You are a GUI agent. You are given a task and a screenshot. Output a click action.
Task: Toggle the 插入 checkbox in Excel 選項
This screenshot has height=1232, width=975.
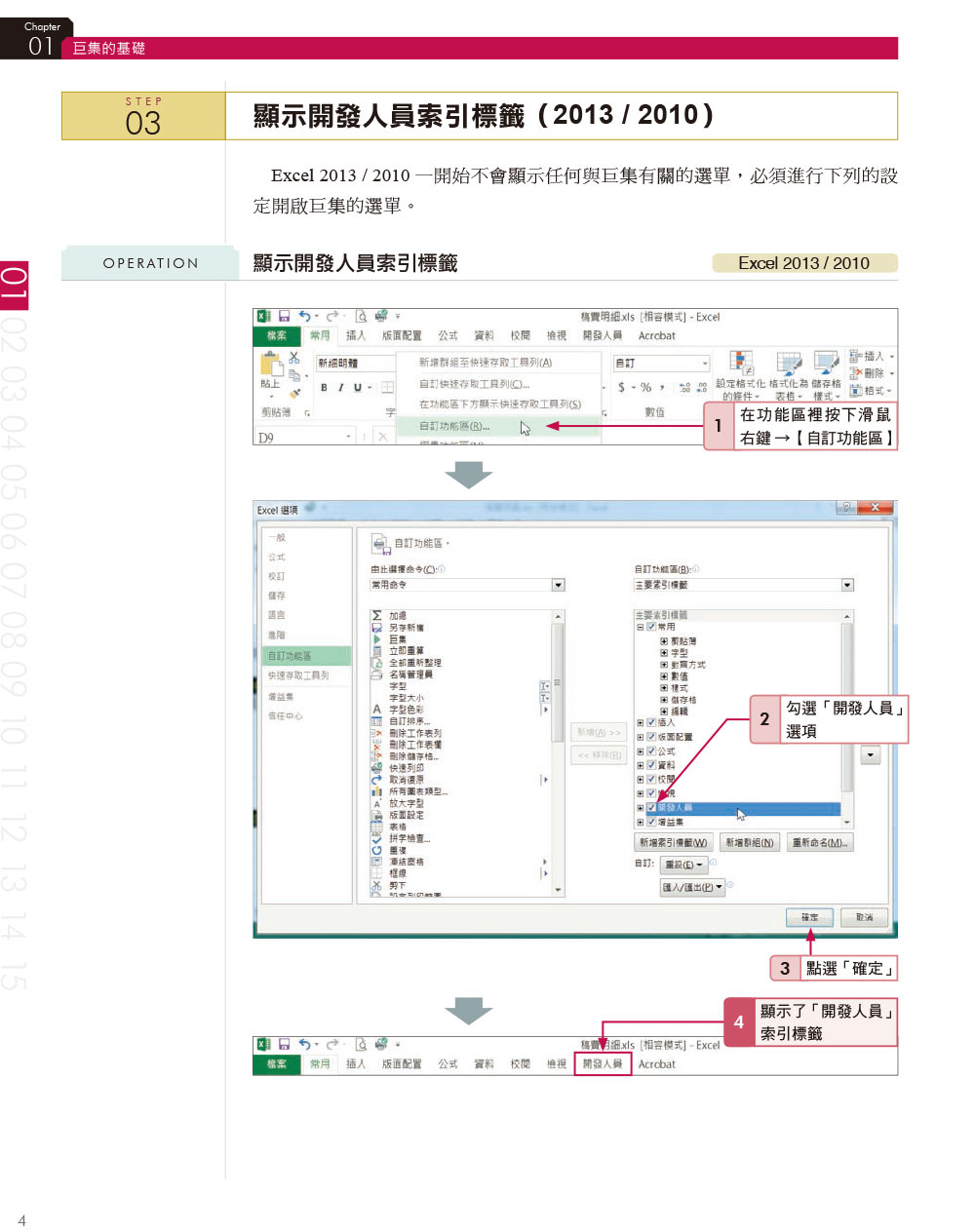click(652, 722)
